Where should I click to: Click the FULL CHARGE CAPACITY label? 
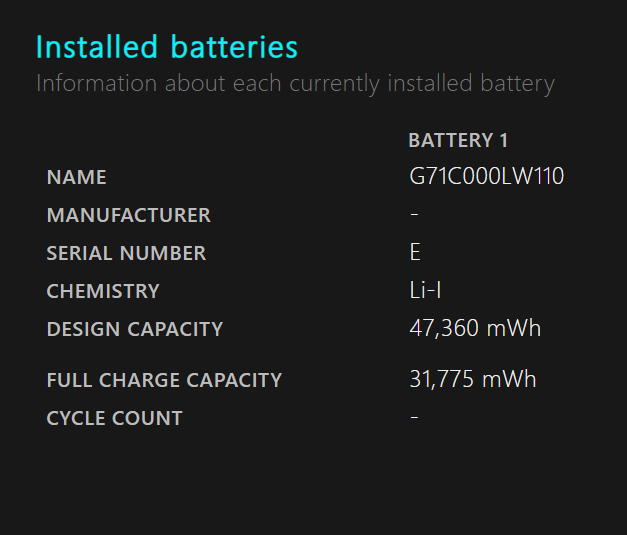[164, 380]
